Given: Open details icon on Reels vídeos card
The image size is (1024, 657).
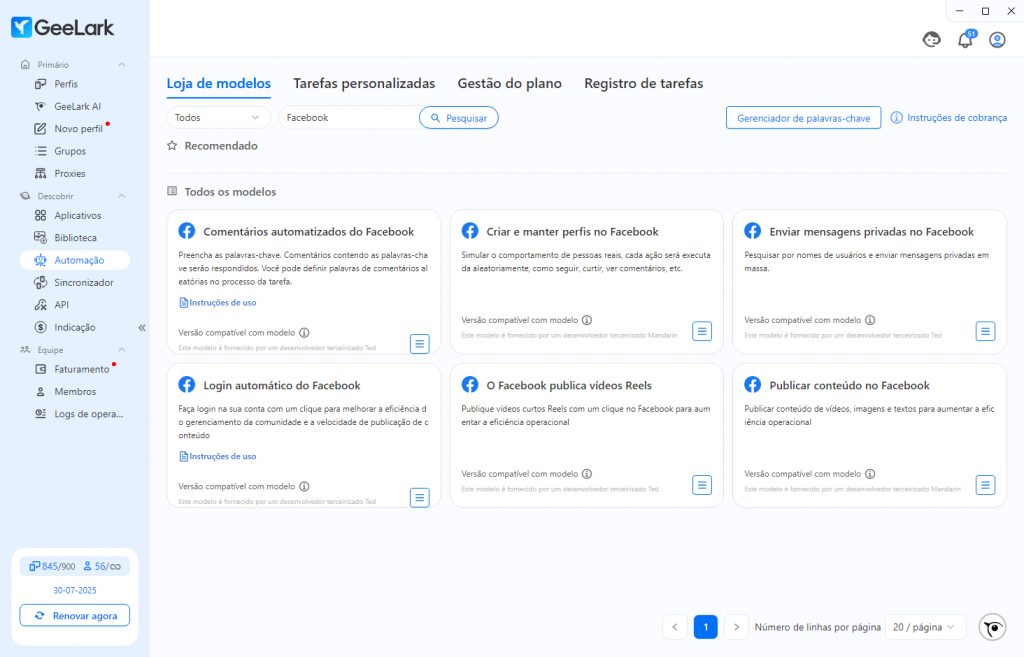Looking at the screenshot, I should [702, 485].
